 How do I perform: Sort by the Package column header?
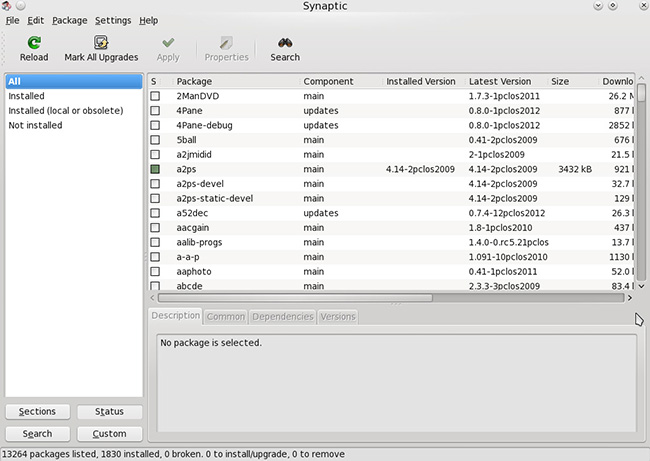coord(236,81)
